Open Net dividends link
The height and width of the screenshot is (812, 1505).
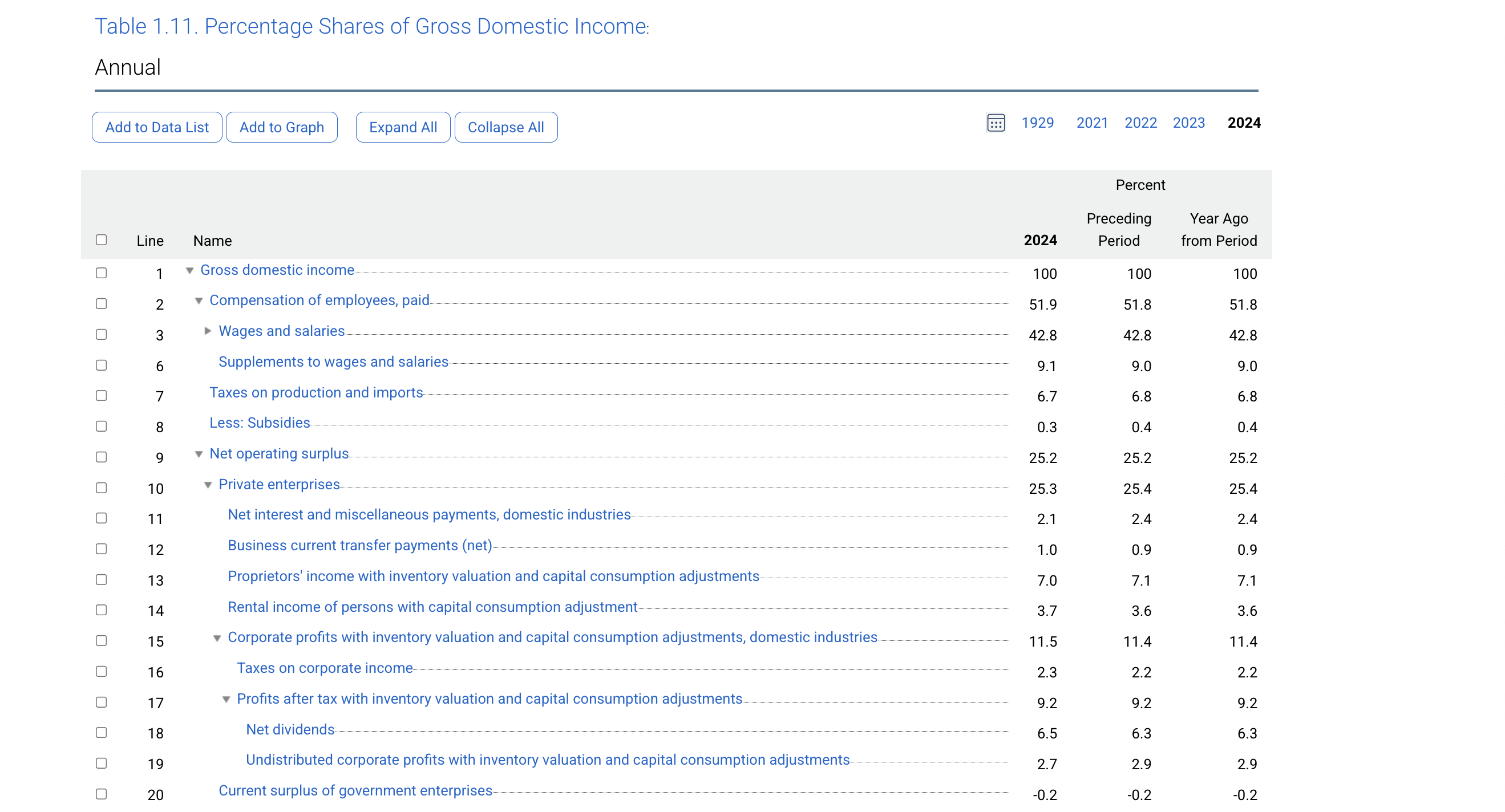coord(290,729)
